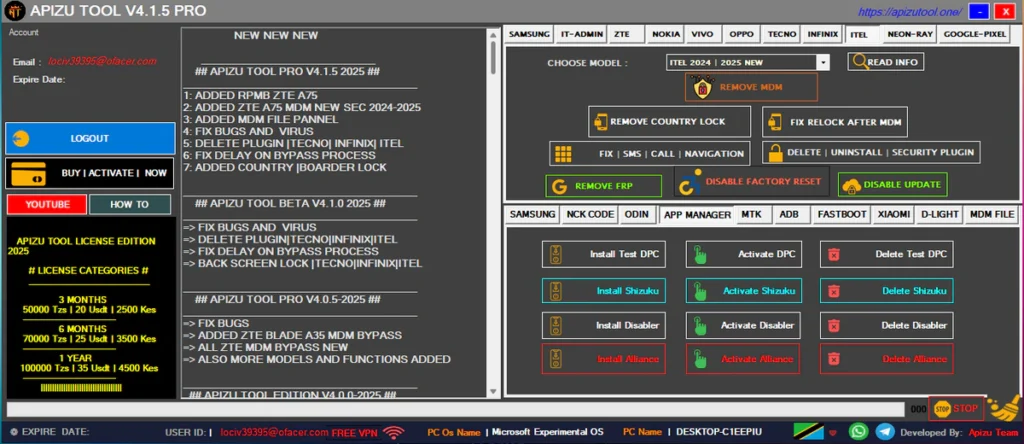Click Delete Alliance button
The image size is (1024, 444).
tap(887, 358)
